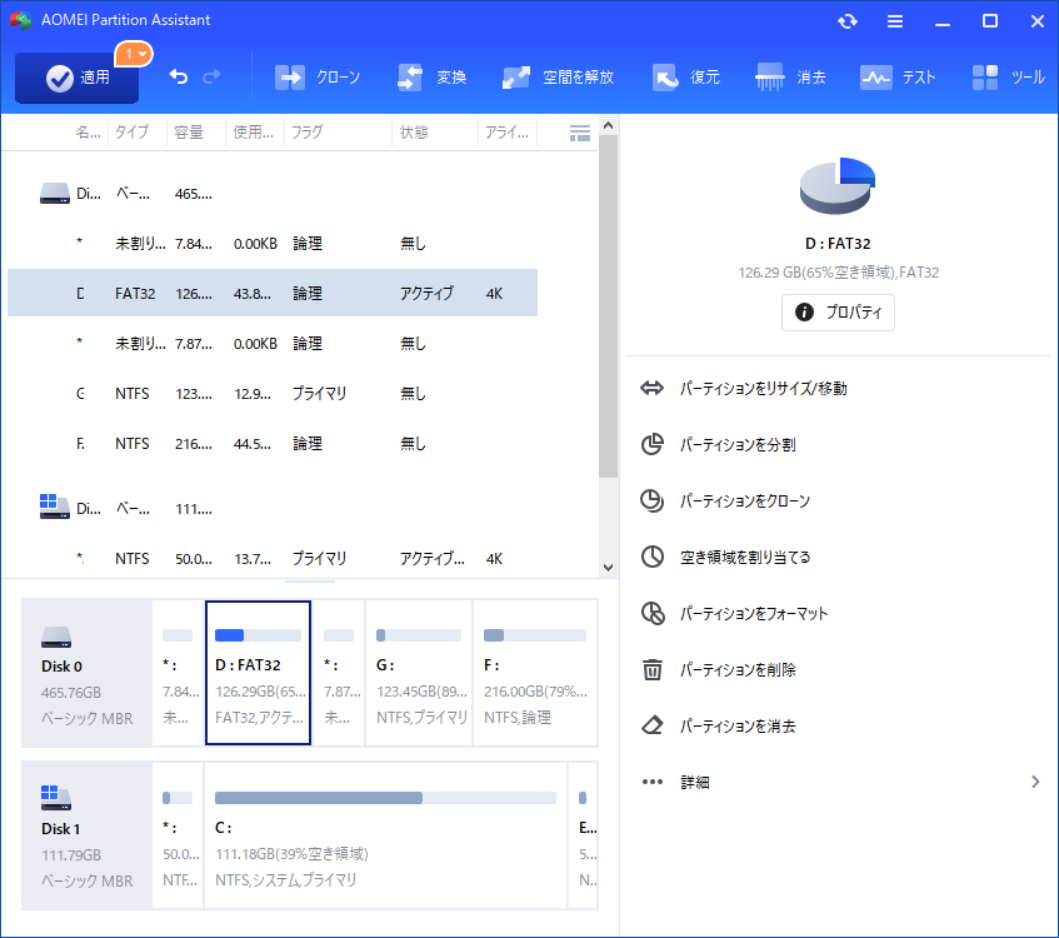Viewport: 1059px width, 938px height.
Task: Select D: FAT32 block in disk map
Action: click(258, 673)
